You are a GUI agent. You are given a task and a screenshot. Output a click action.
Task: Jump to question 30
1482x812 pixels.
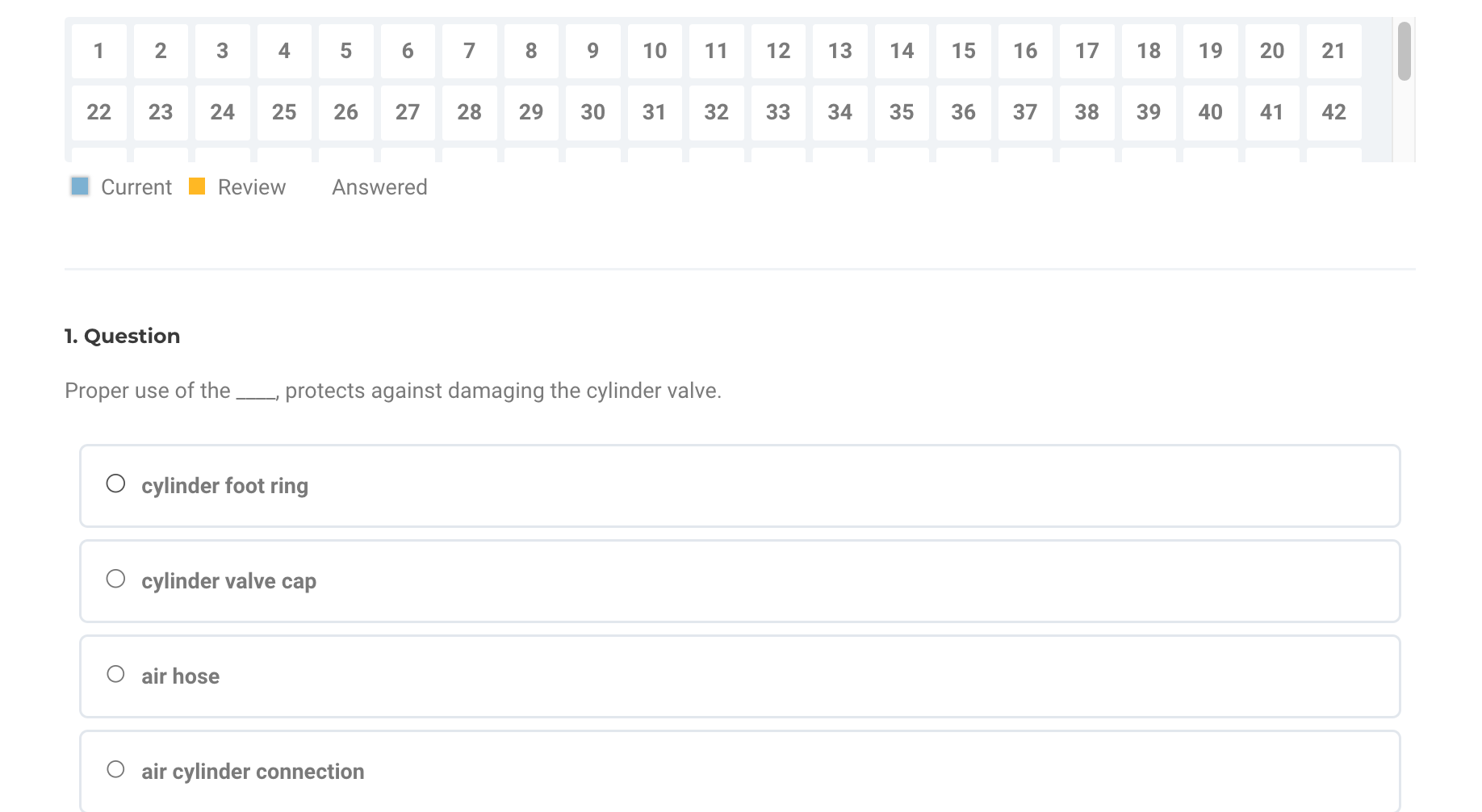tap(592, 112)
